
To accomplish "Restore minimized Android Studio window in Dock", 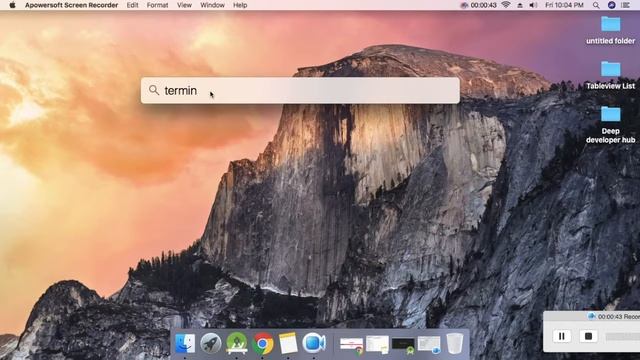I will point(403,345).
